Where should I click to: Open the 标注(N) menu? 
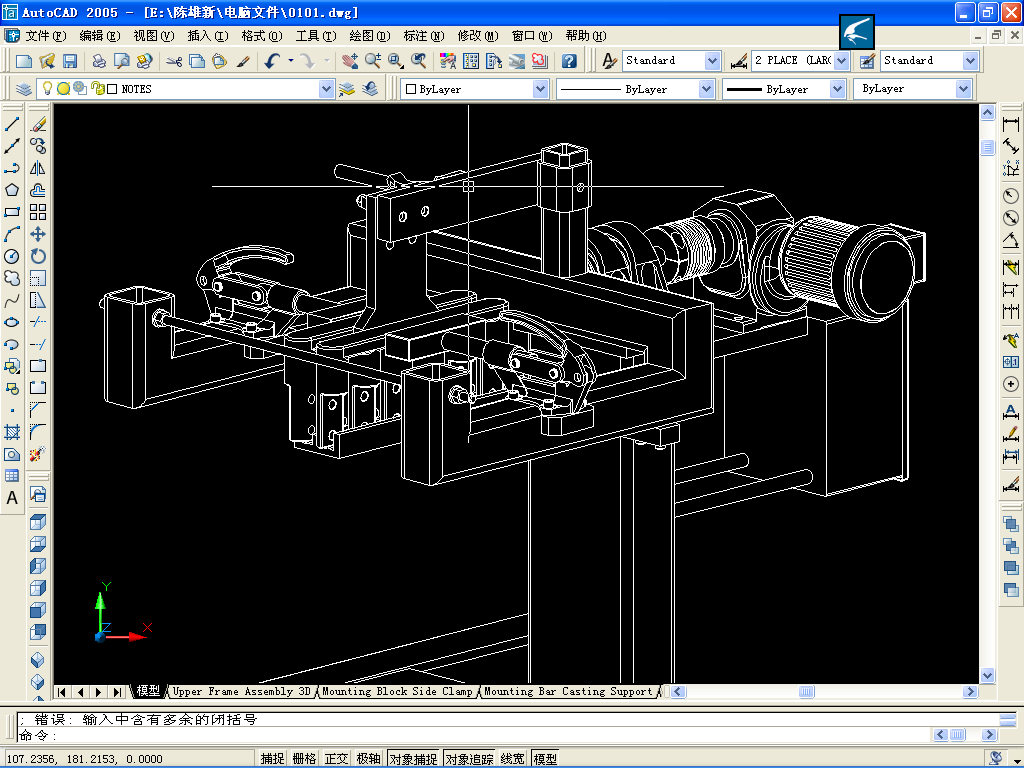pyautogui.click(x=424, y=36)
